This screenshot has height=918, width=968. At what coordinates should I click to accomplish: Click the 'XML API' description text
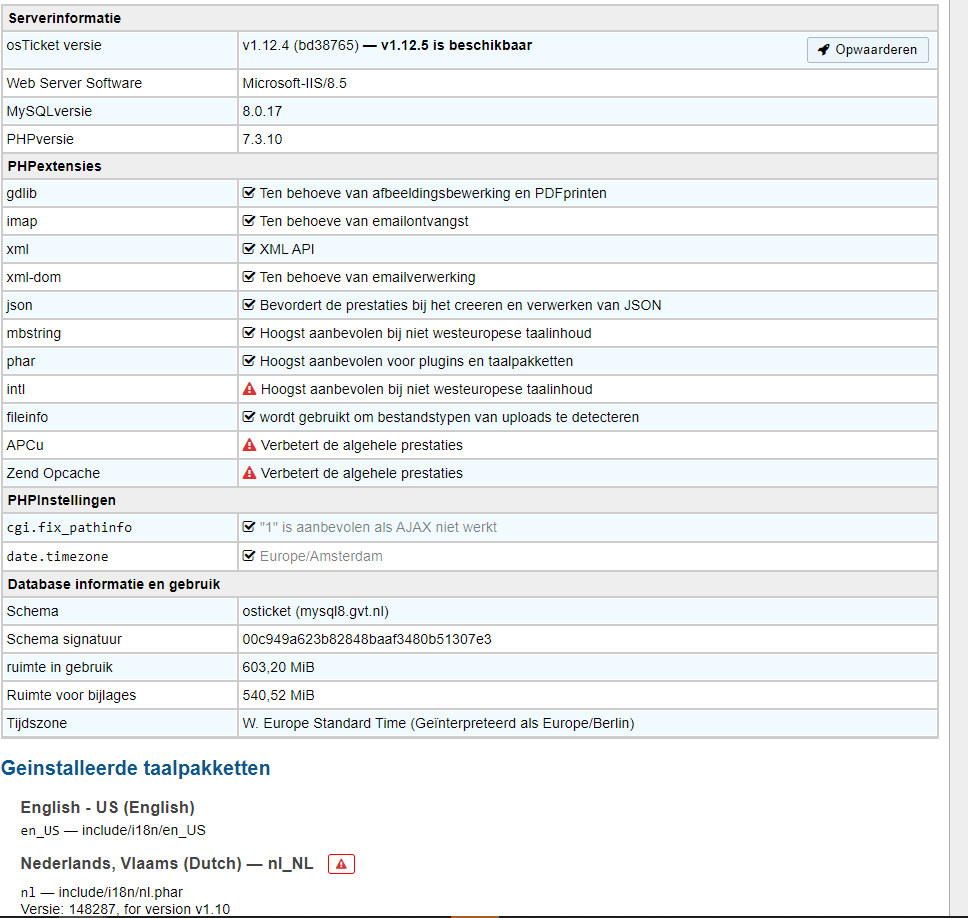(x=287, y=249)
